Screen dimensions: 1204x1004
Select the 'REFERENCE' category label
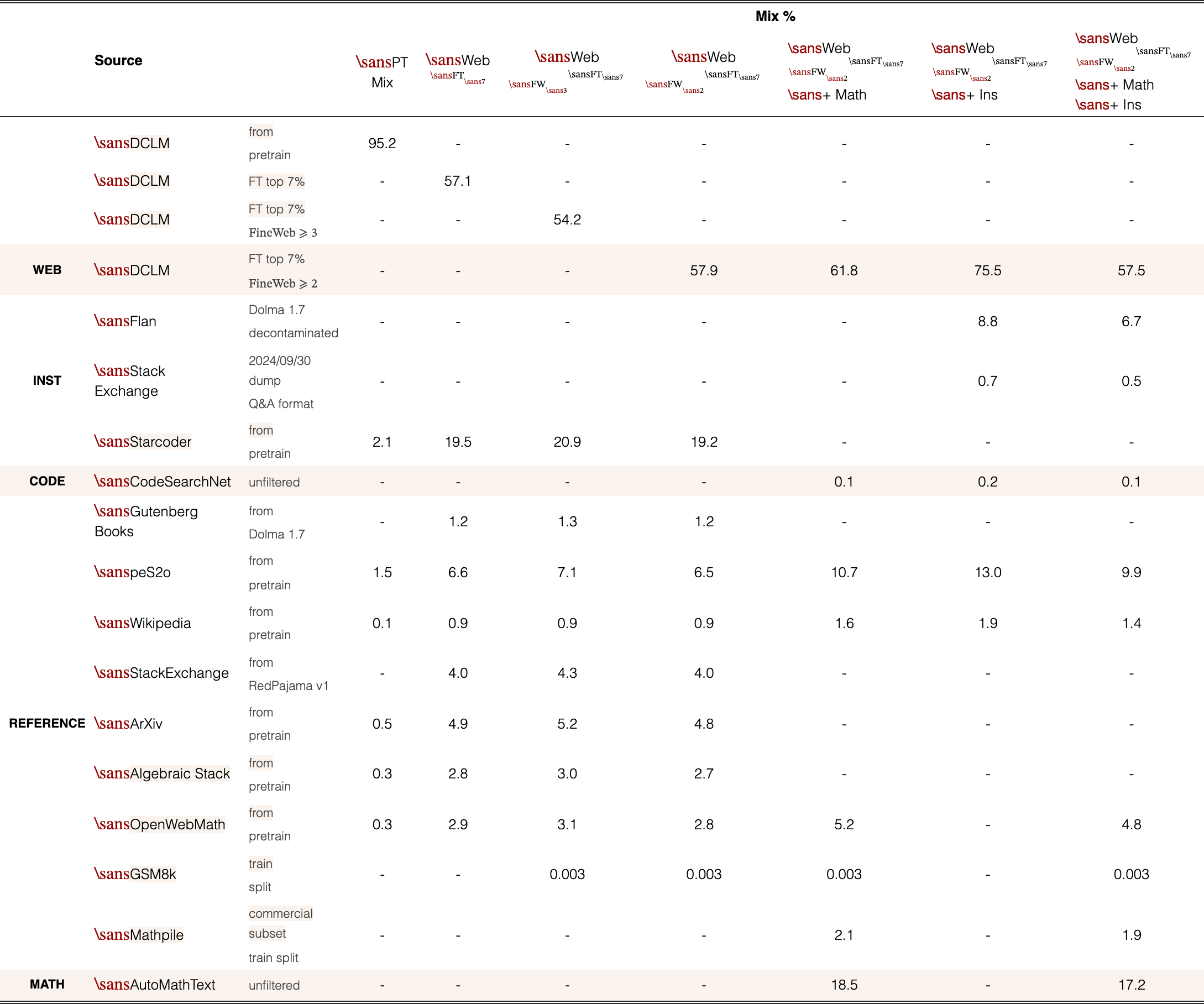pyautogui.click(x=47, y=723)
